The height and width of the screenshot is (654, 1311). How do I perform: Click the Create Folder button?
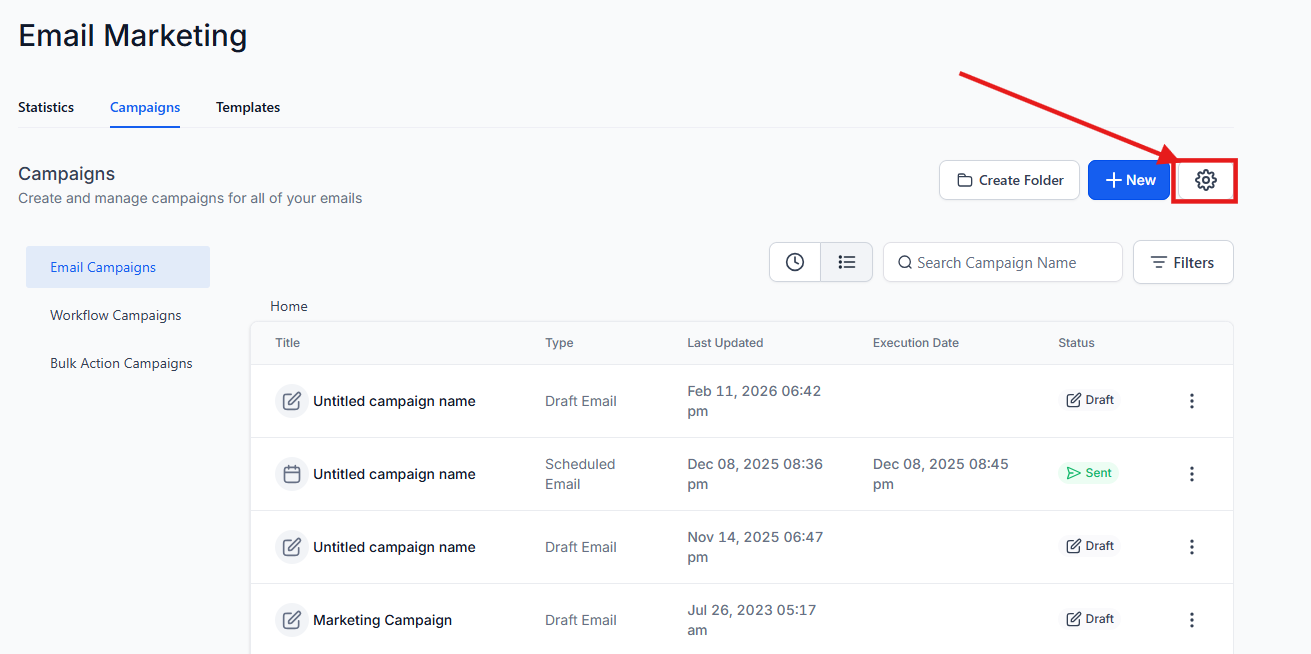[1009, 180]
